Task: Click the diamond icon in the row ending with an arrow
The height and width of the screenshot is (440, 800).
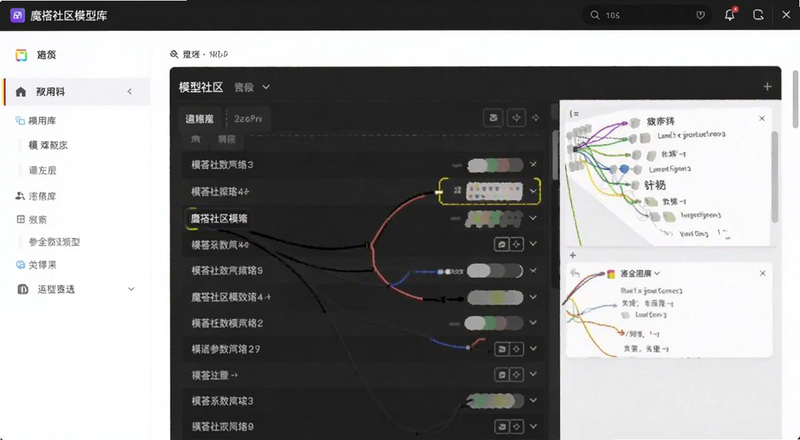Action: tap(516, 375)
